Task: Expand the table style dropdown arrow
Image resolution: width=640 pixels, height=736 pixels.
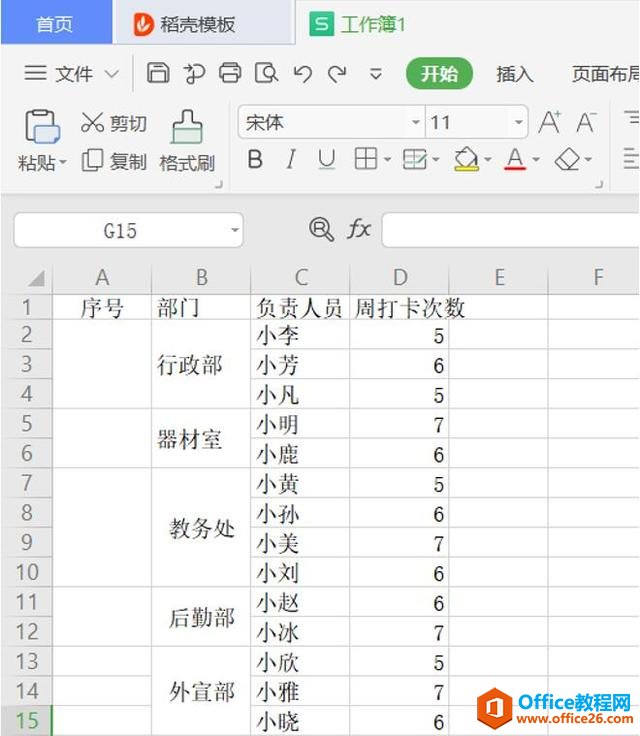Action: click(x=435, y=160)
